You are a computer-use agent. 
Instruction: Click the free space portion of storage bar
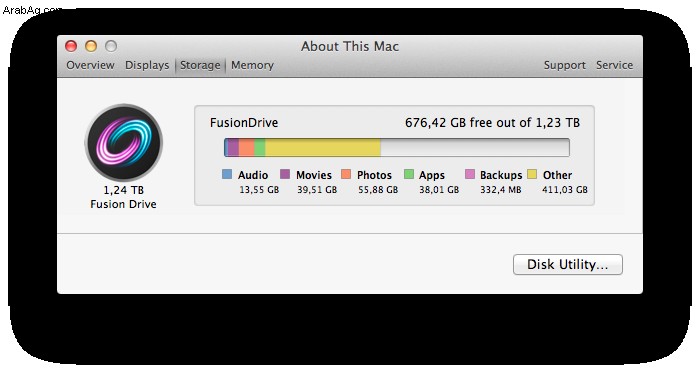pyautogui.click(x=475, y=147)
